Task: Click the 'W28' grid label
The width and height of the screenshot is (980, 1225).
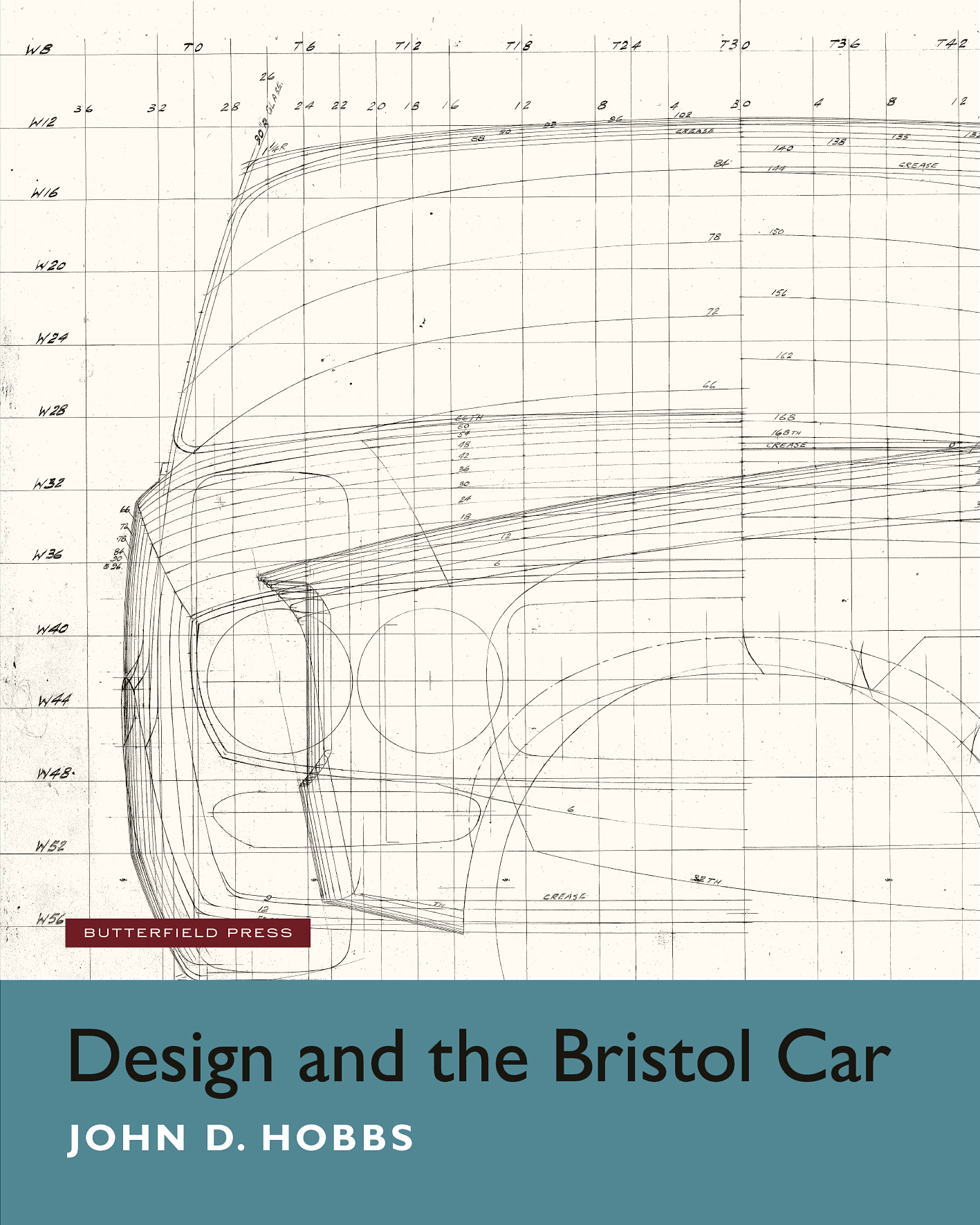Action: pyautogui.click(x=53, y=411)
